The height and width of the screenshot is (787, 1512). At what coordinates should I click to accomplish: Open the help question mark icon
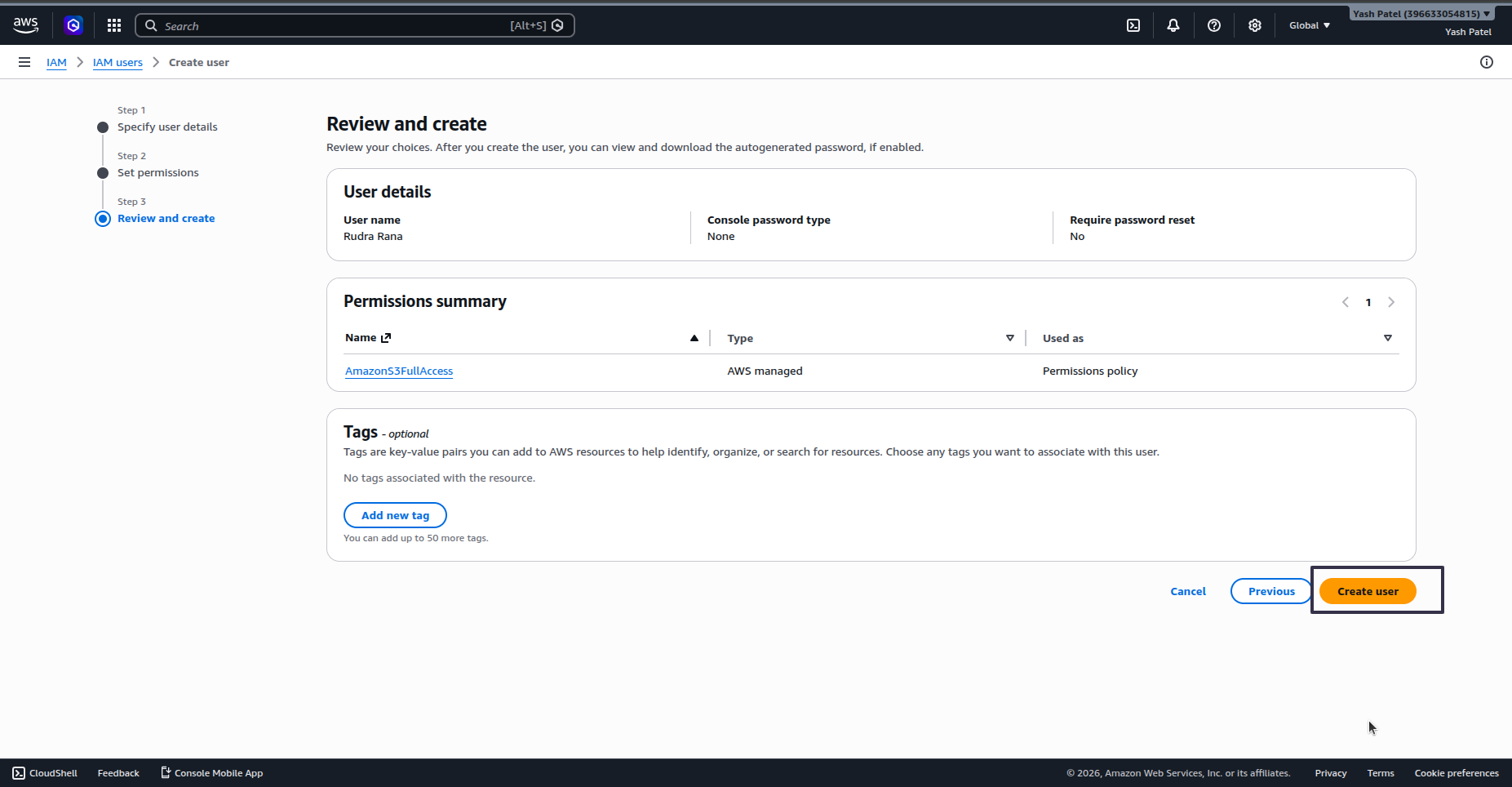coord(1214,25)
